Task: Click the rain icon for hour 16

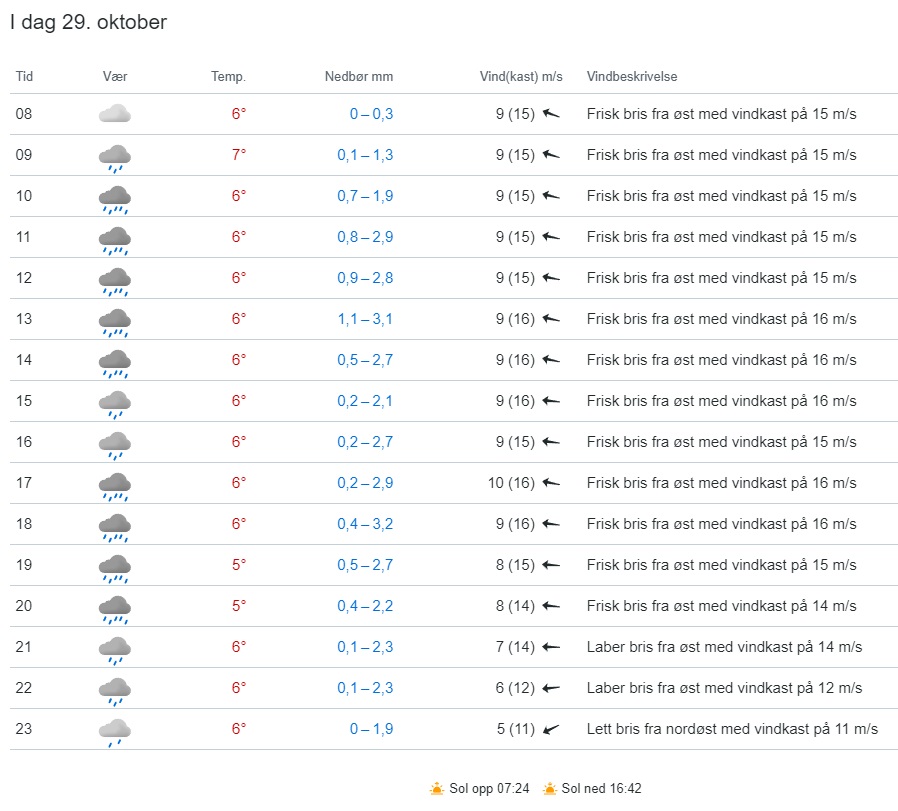Action: click(115, 444)
